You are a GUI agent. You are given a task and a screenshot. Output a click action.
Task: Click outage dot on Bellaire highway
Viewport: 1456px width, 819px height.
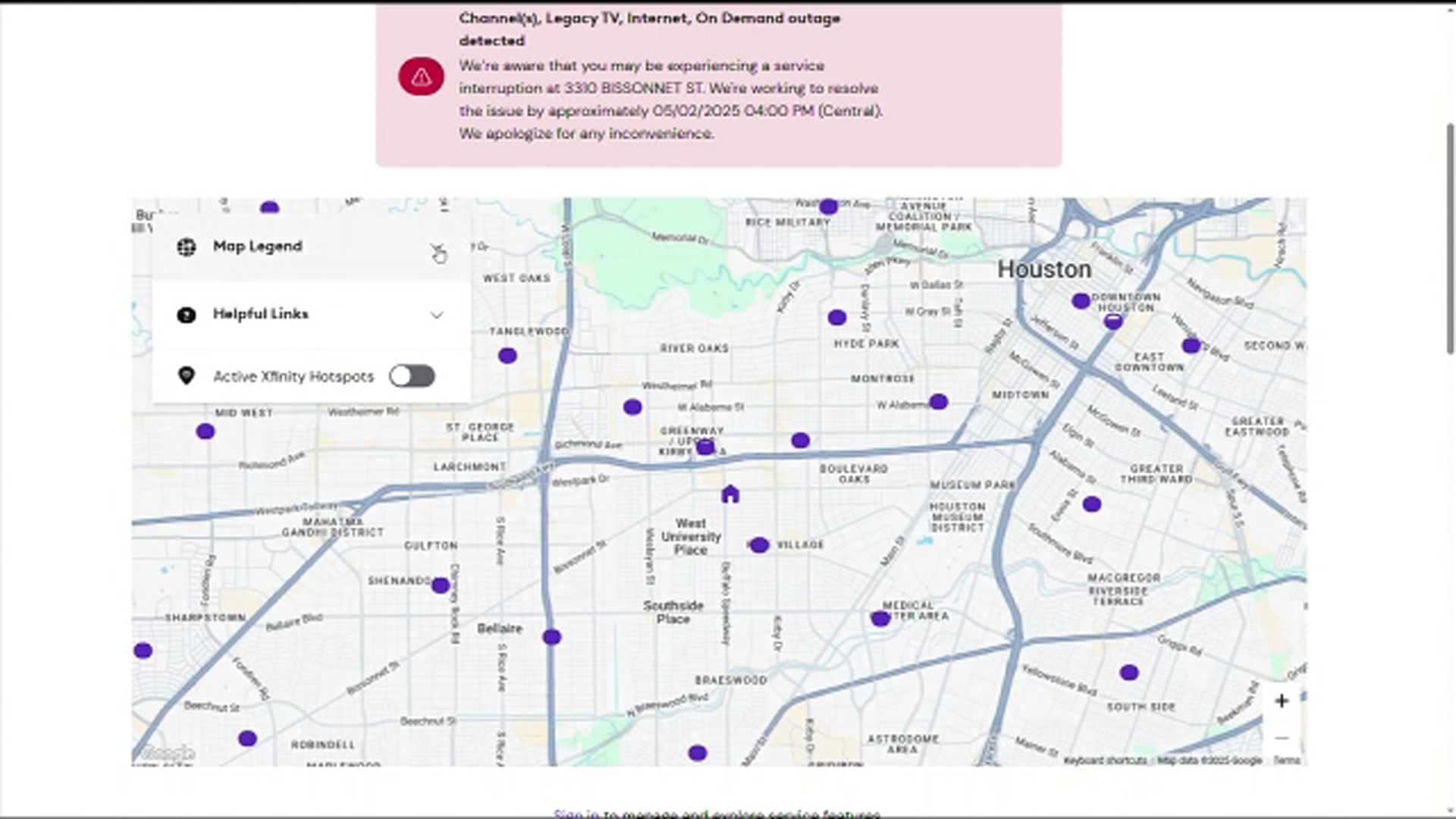coord(552,637)
